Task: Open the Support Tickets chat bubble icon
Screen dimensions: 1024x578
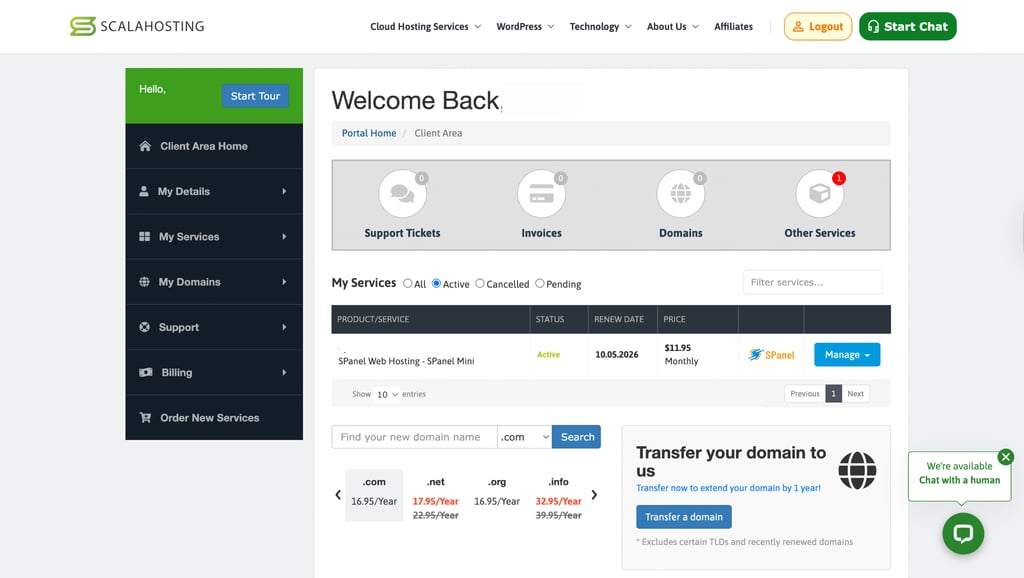Action: (402, 193)
